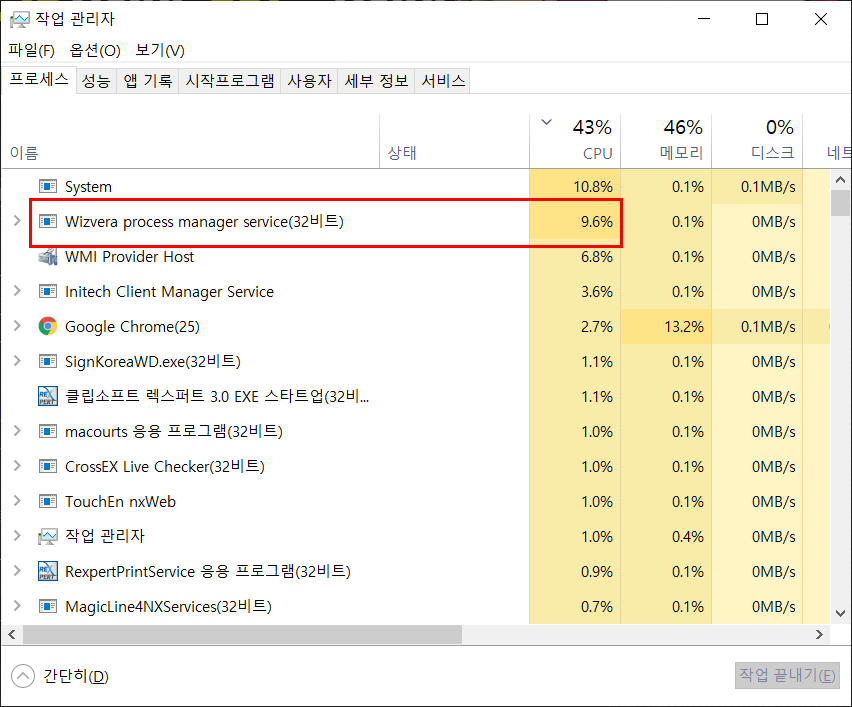Screen dimensions: 852x707
Task: Click the RexpertPrintService icon
Action: pyautogui.click(x=48, y=571)
